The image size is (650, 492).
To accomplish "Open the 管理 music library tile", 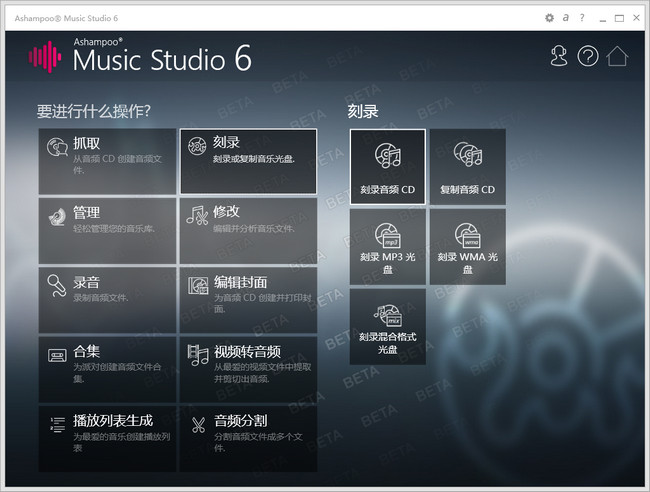I will [107, 231].
